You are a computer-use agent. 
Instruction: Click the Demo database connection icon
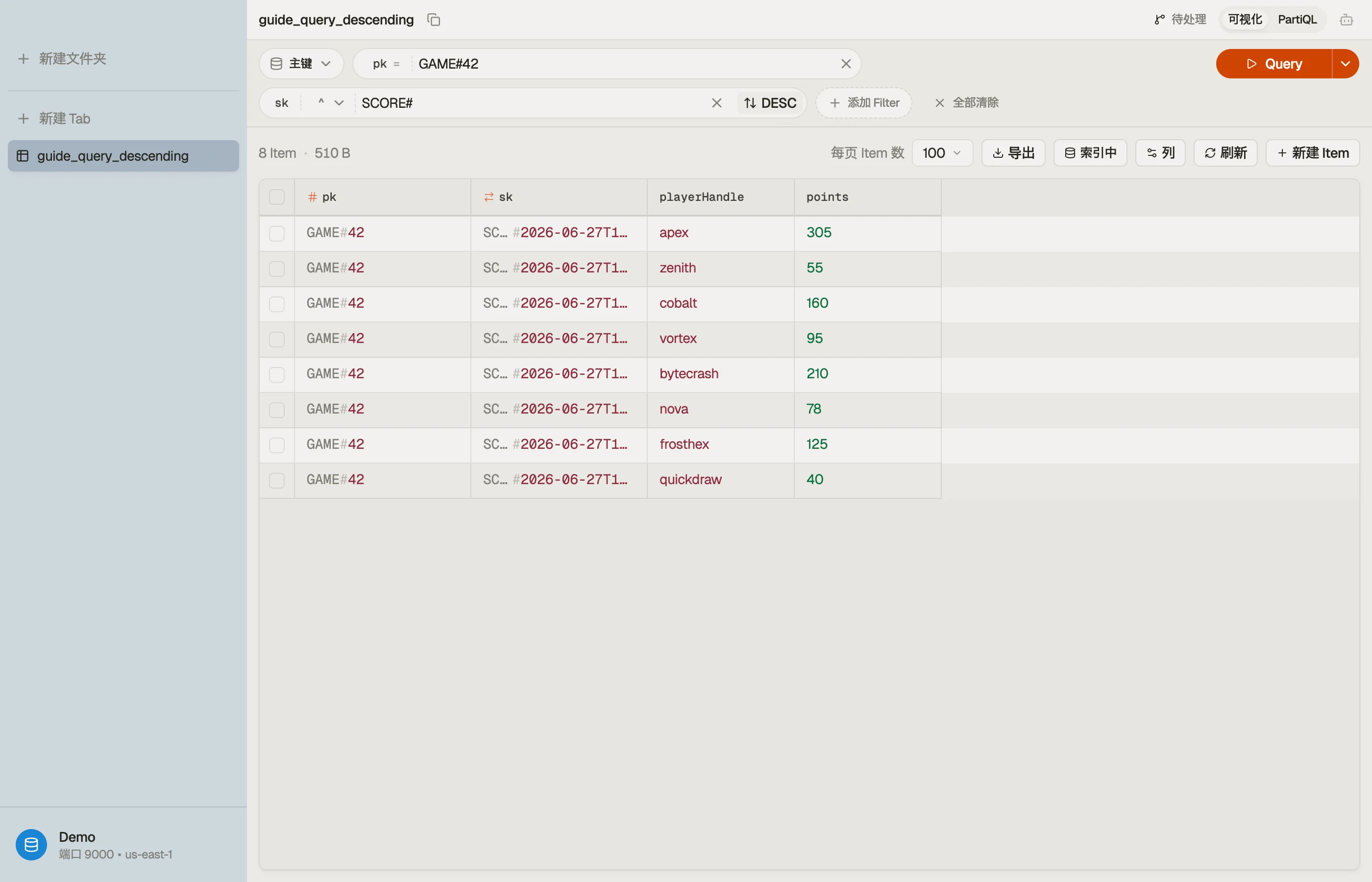tap(31, 844)
